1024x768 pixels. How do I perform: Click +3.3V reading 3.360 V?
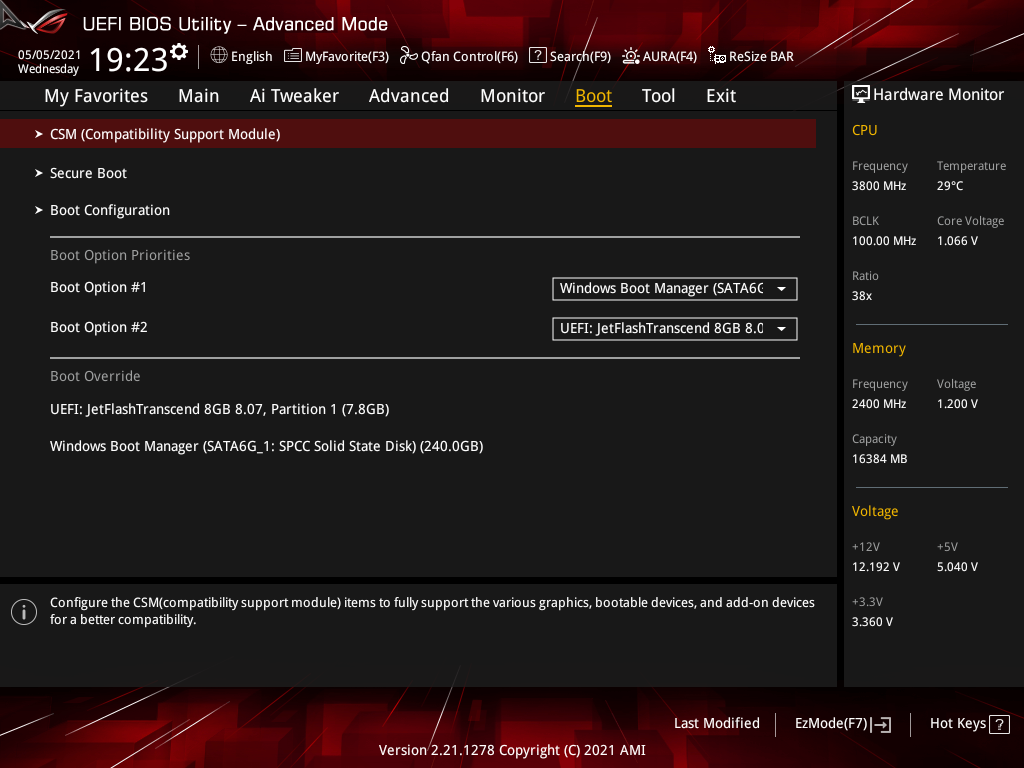coord(872,622)
